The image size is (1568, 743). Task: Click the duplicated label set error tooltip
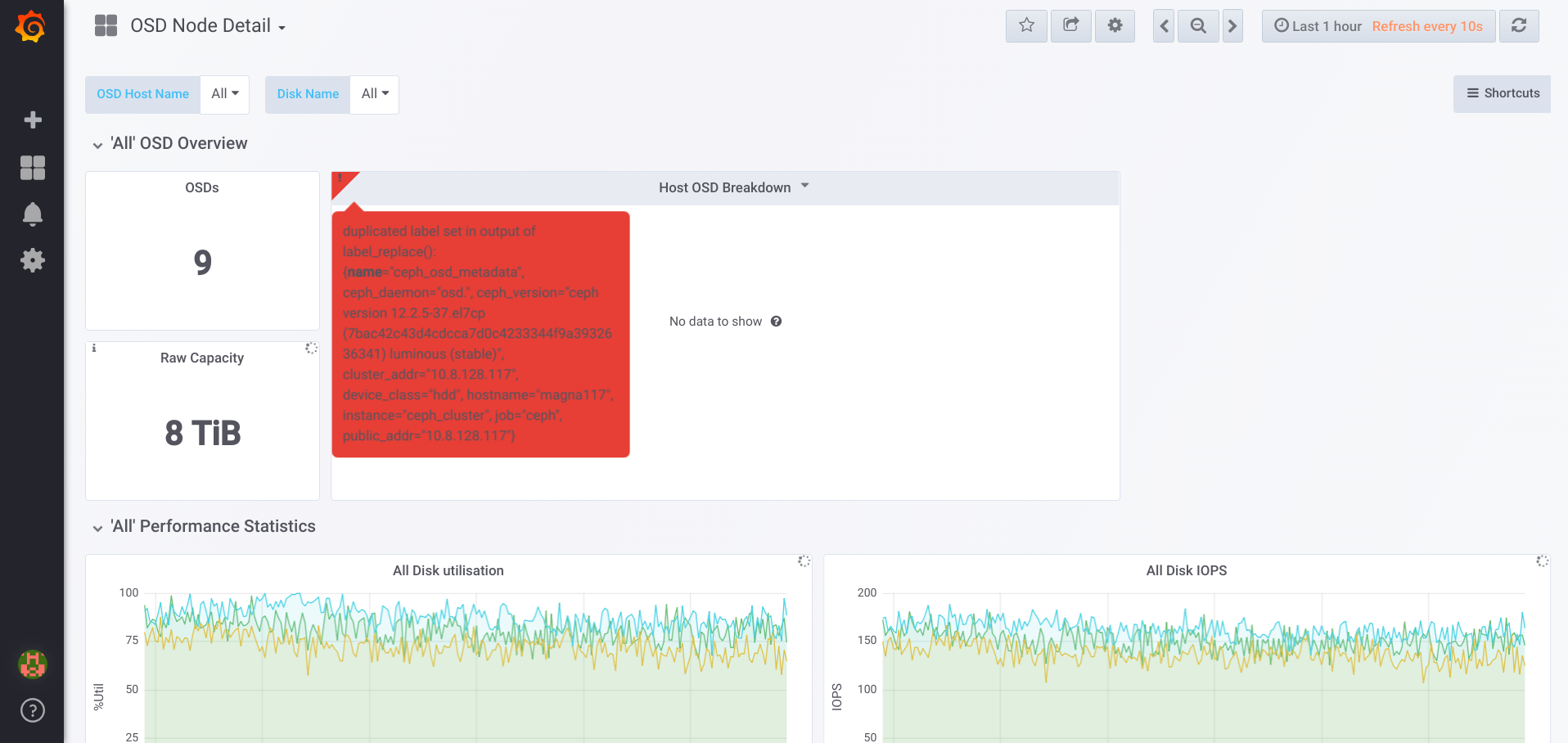480,334
